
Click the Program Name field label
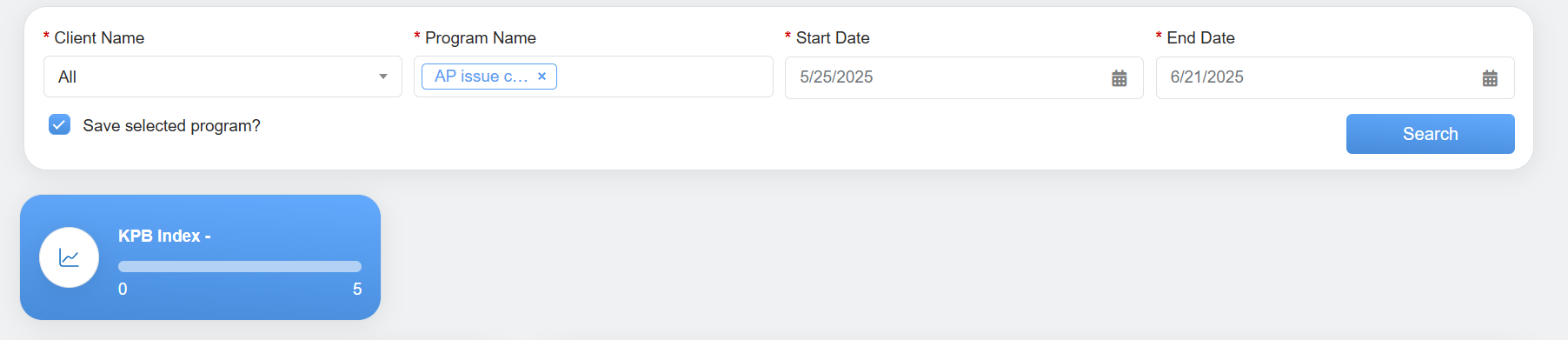[x=480, y=37]
